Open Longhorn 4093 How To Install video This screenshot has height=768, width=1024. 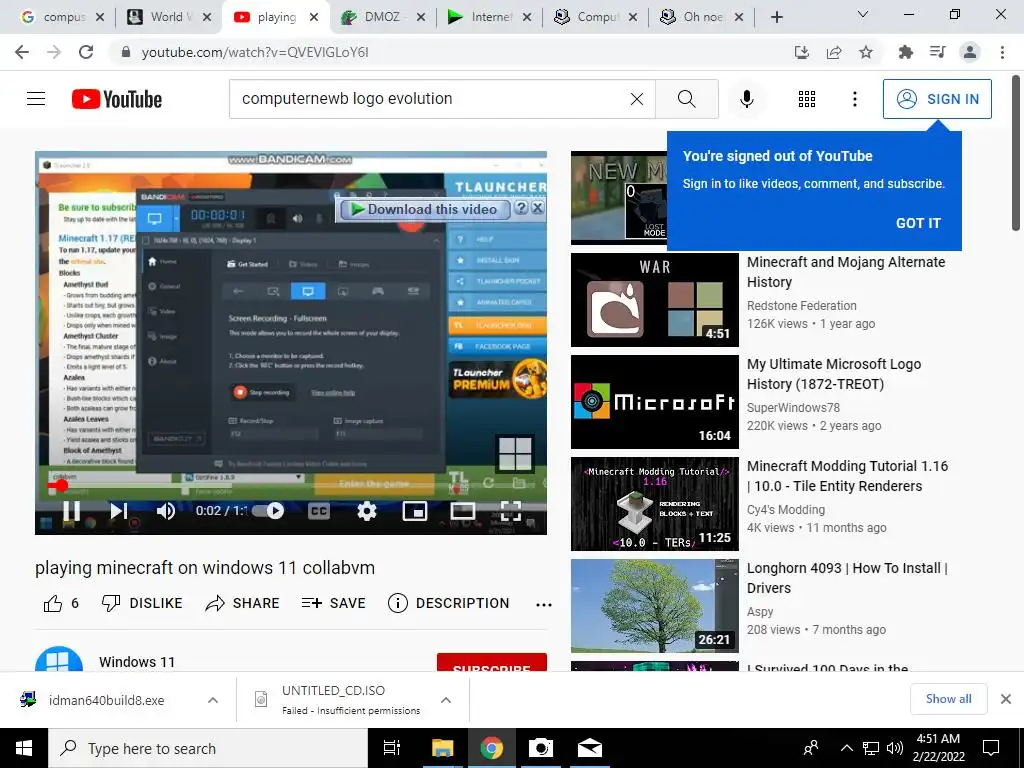[x=655, y=606]
